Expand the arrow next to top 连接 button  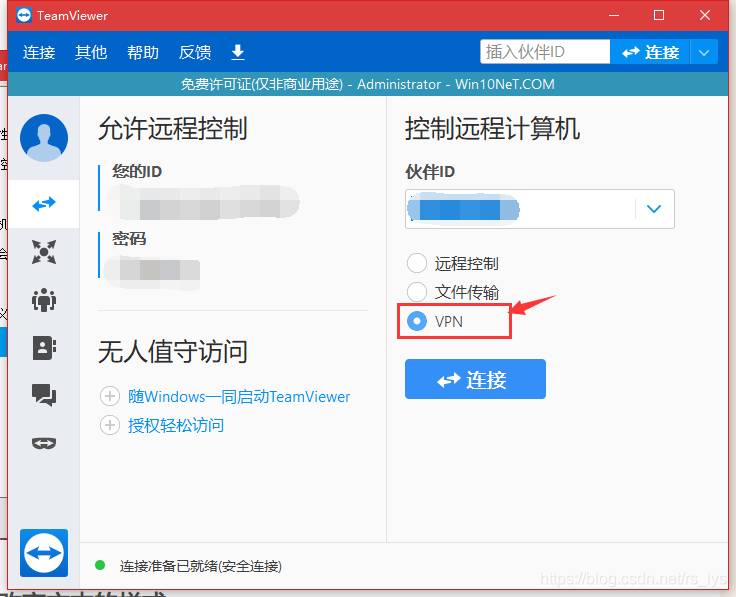704,52
